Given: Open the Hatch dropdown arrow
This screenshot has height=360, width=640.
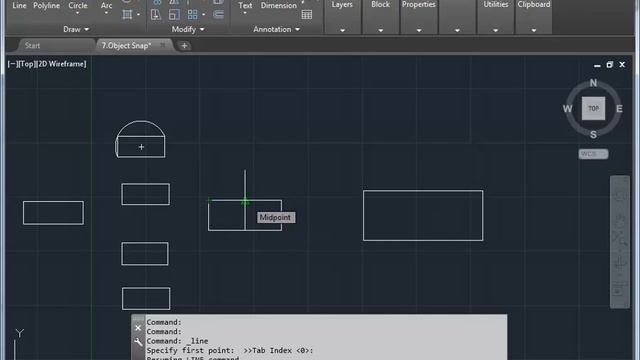Looking at the screenshot, I should pyautogui.click(x=138, y=15).
